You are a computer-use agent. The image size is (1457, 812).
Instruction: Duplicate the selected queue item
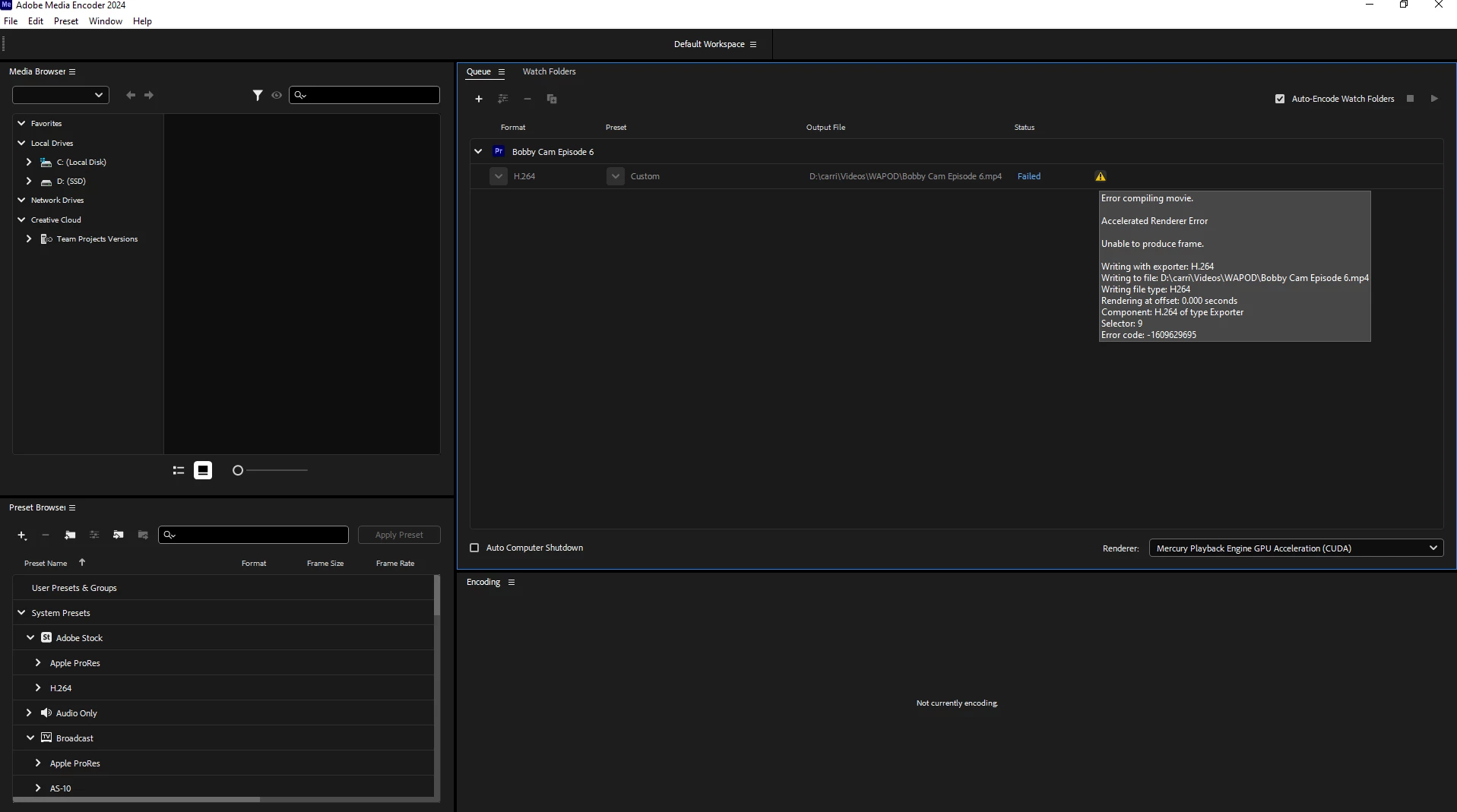click(x=552, y=99)
